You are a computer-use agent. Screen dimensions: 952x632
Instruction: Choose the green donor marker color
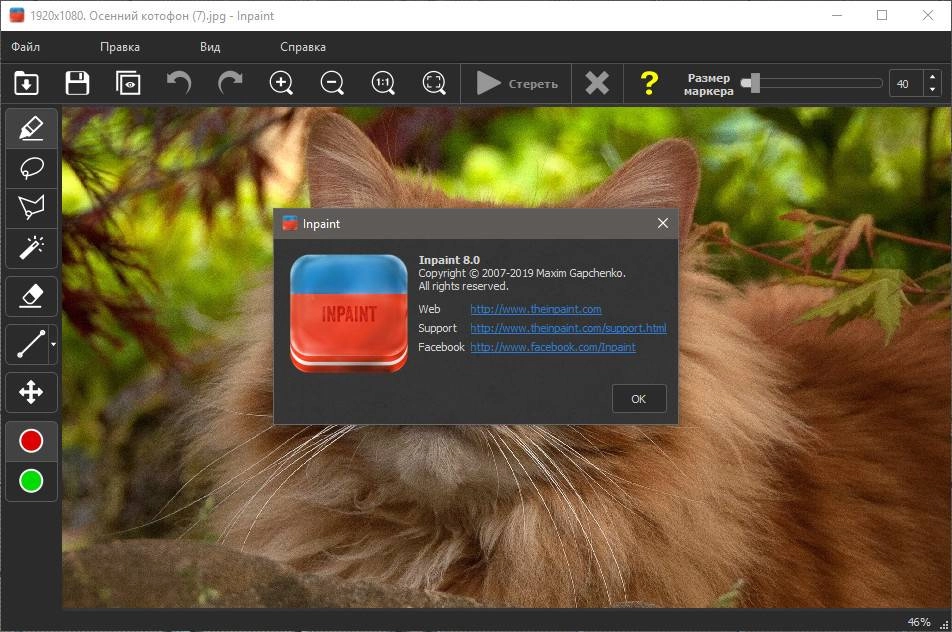click(31, 481)
